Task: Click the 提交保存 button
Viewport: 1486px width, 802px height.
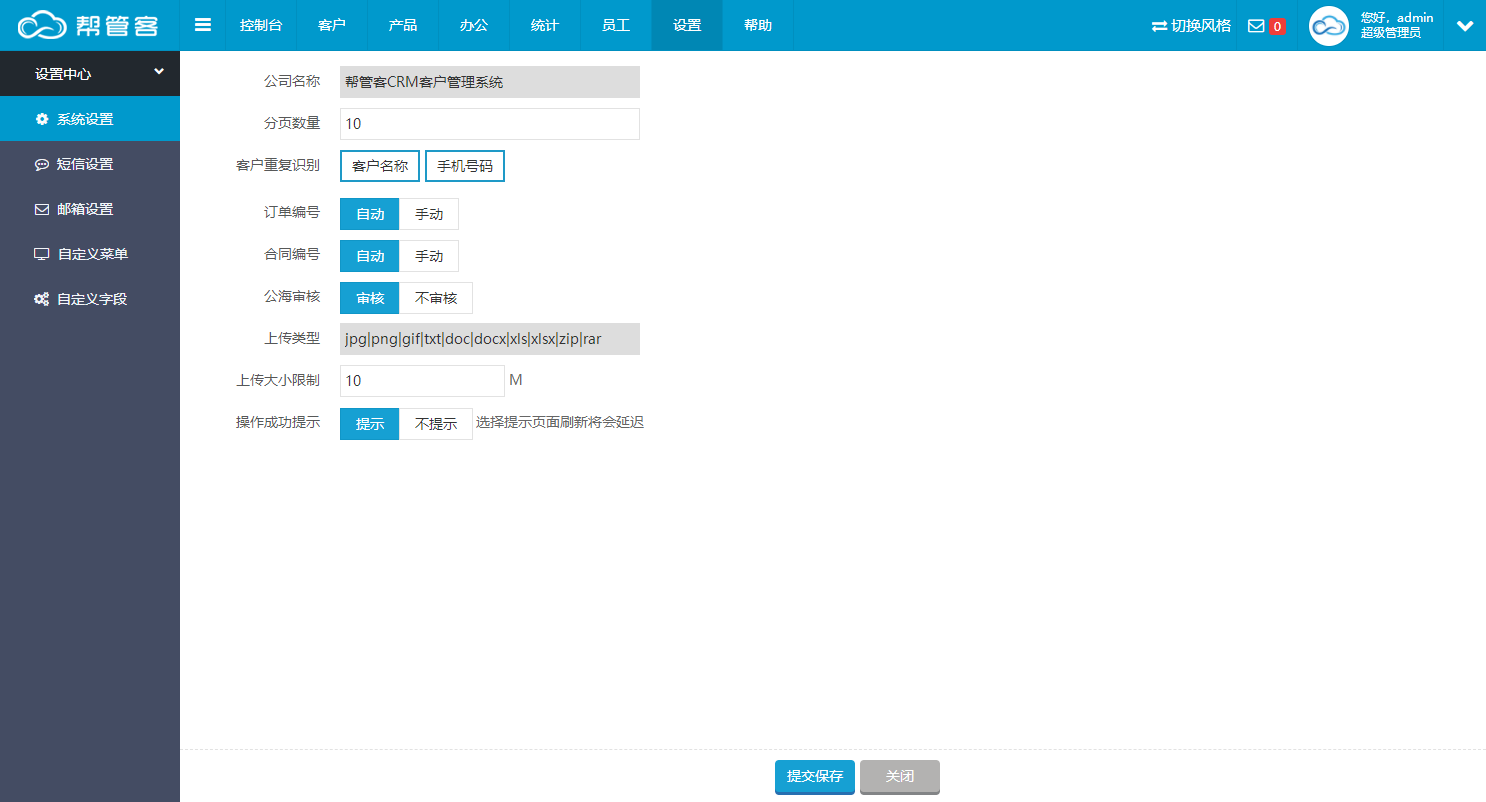Action: pyautogui.click(x=815, y=777)
